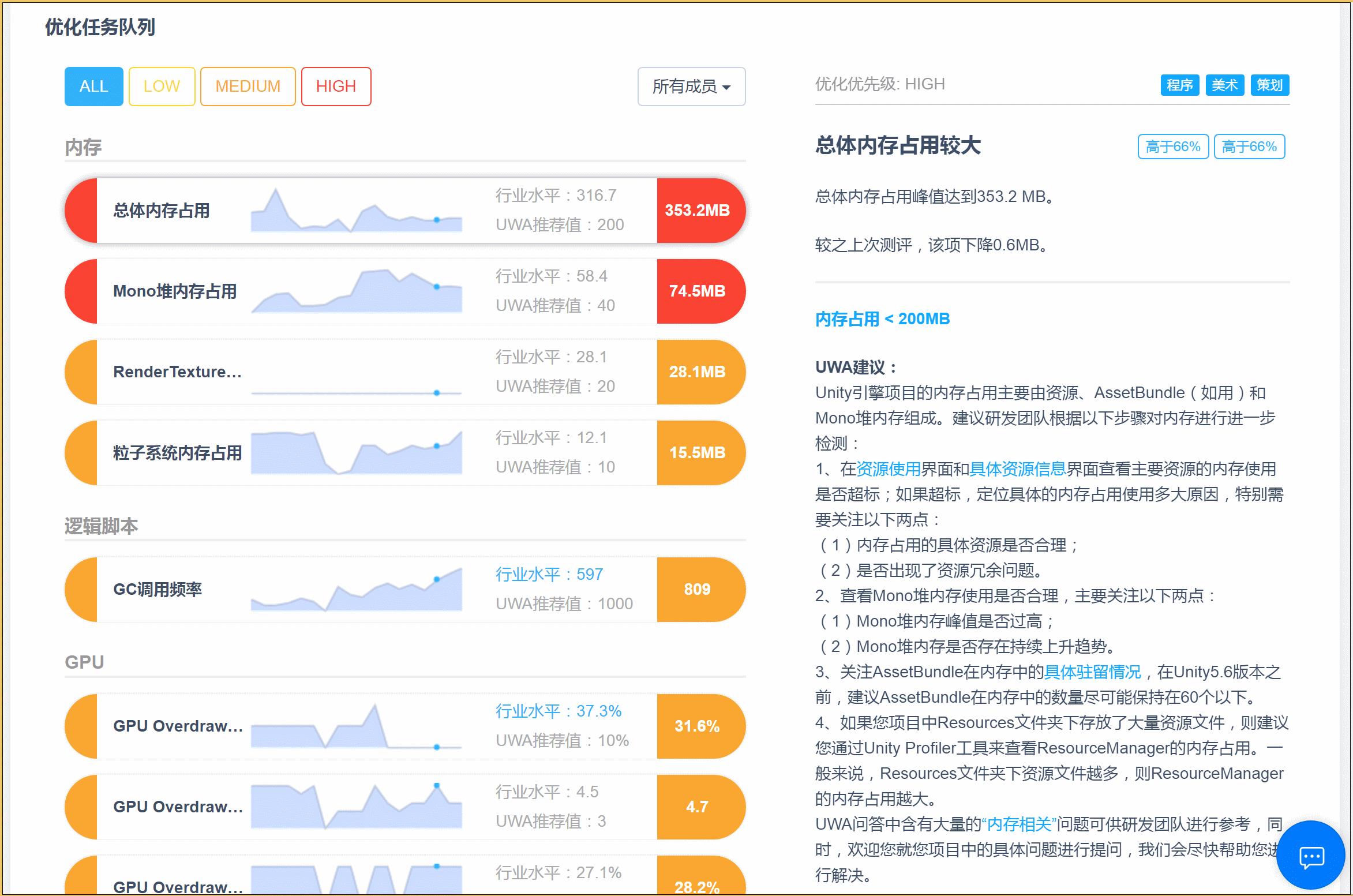
Task: Open the 所有成员 members dropdown
Action: click(691, 87)
